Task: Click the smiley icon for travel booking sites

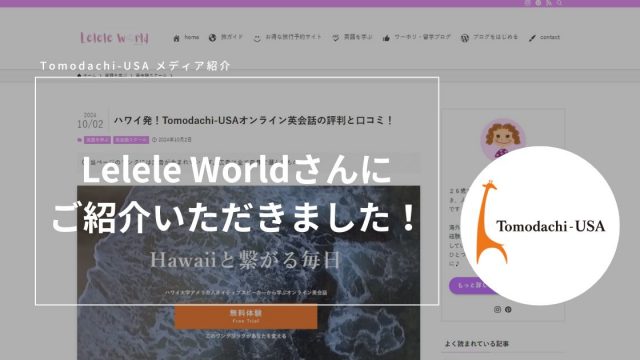Action: [x=257, y=38]
